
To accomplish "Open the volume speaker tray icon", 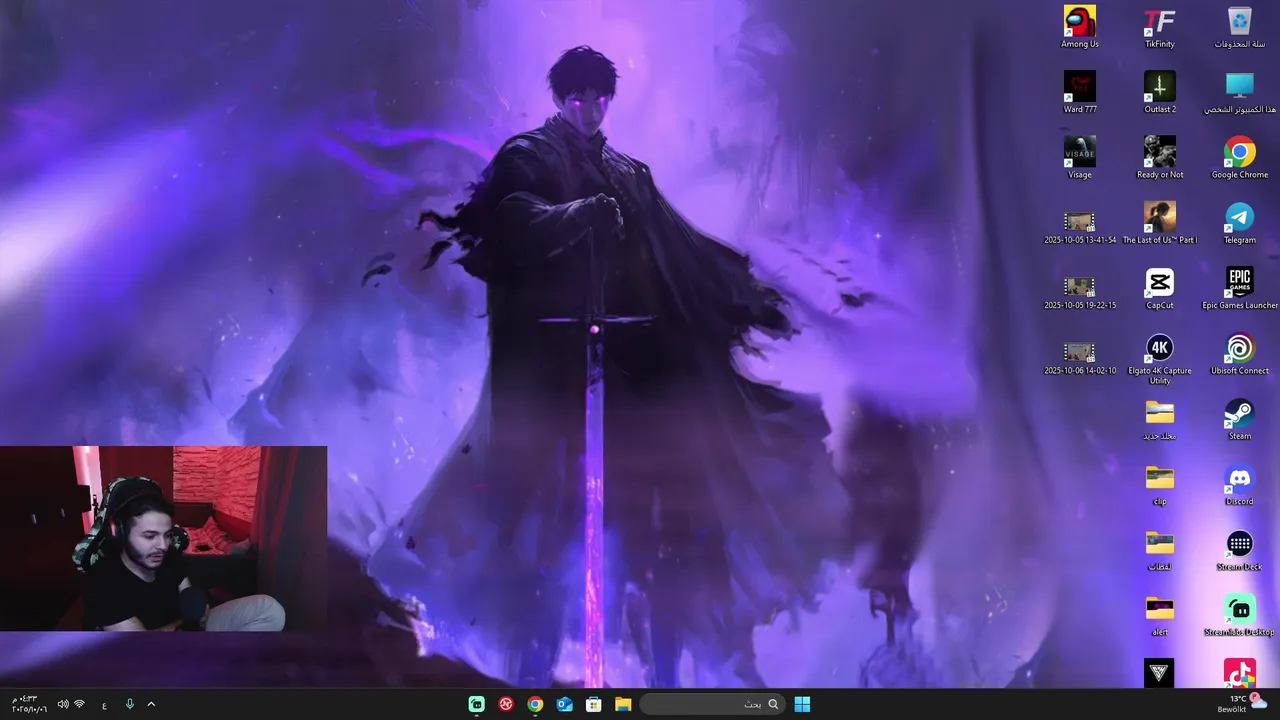I will click(x=63, y=704).
